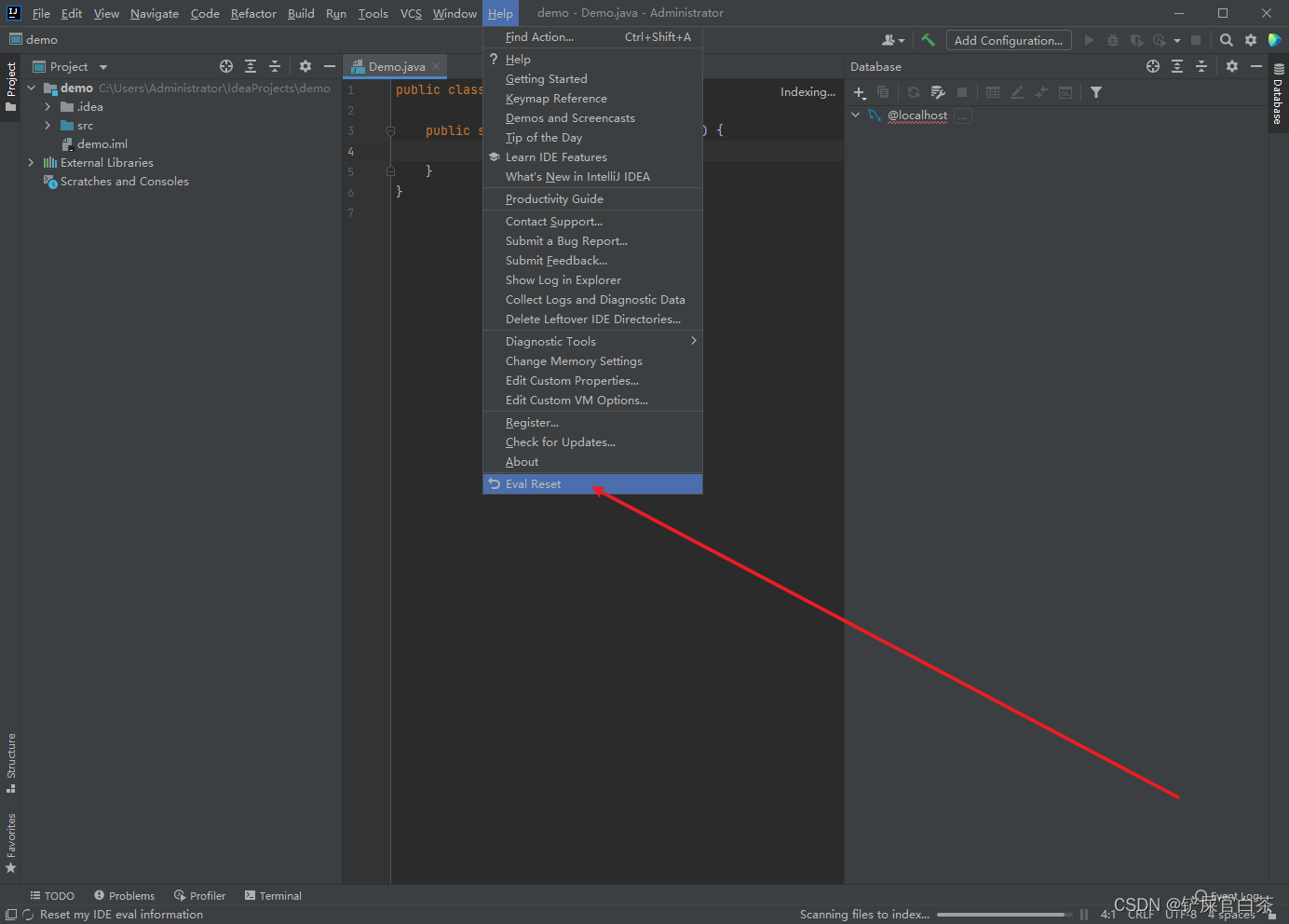Toggle Structure side tab
This screenshot has width=1289, height=924.
click(x=11, y=763)
